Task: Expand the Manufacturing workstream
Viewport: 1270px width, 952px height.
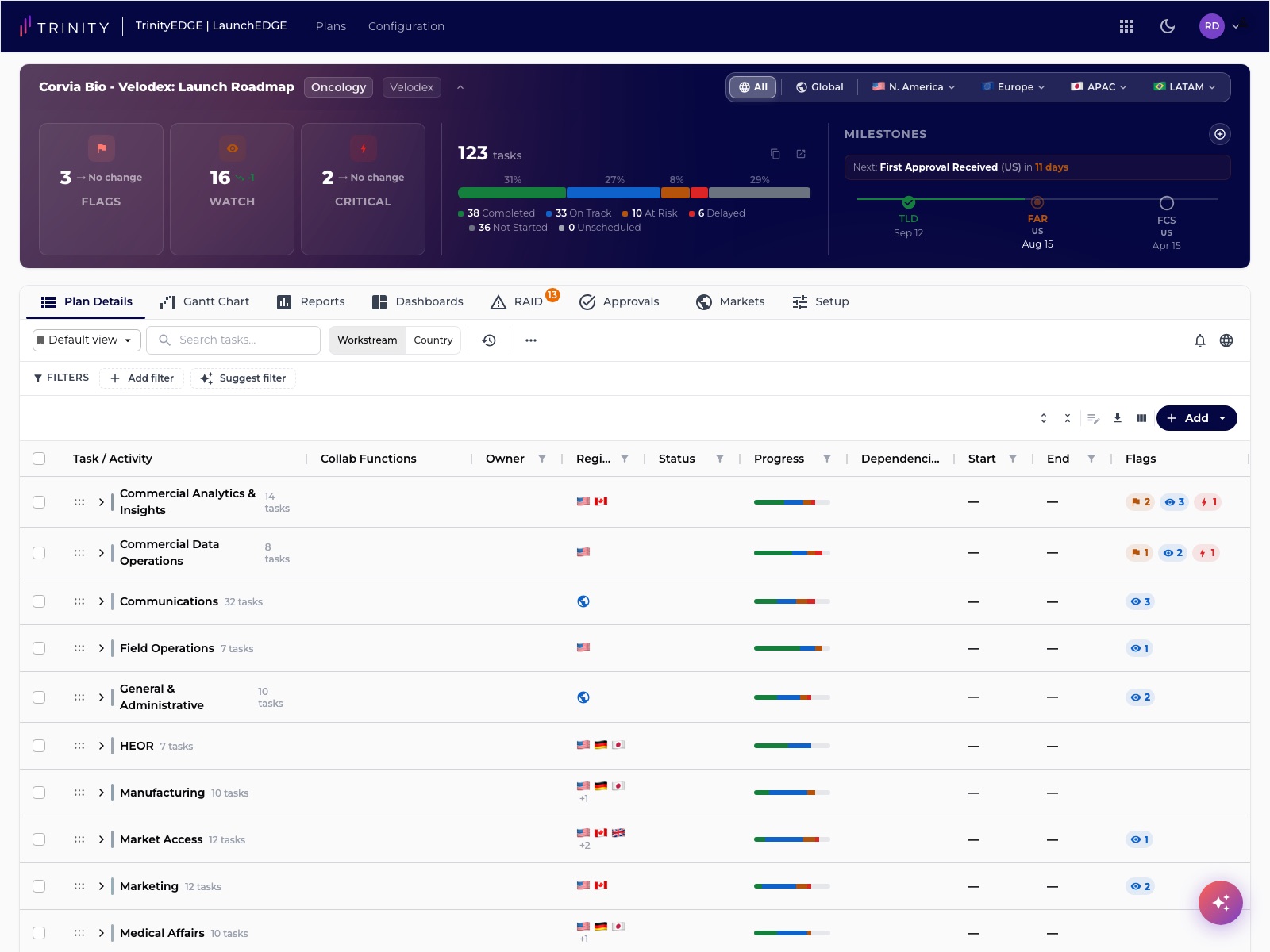Action: pos(101,793)
